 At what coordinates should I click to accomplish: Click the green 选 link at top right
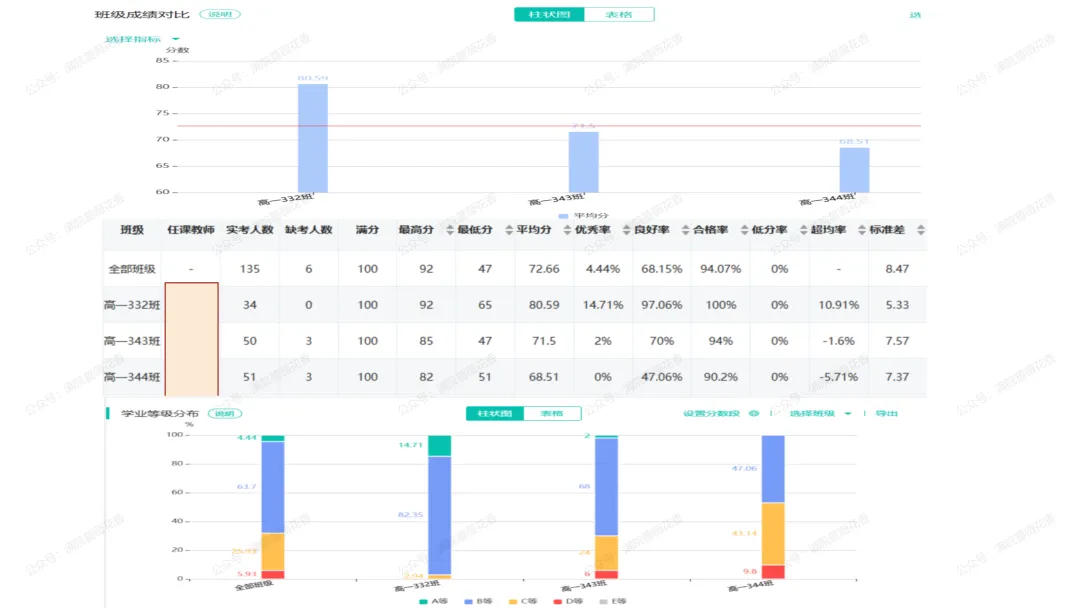point(917,14)
